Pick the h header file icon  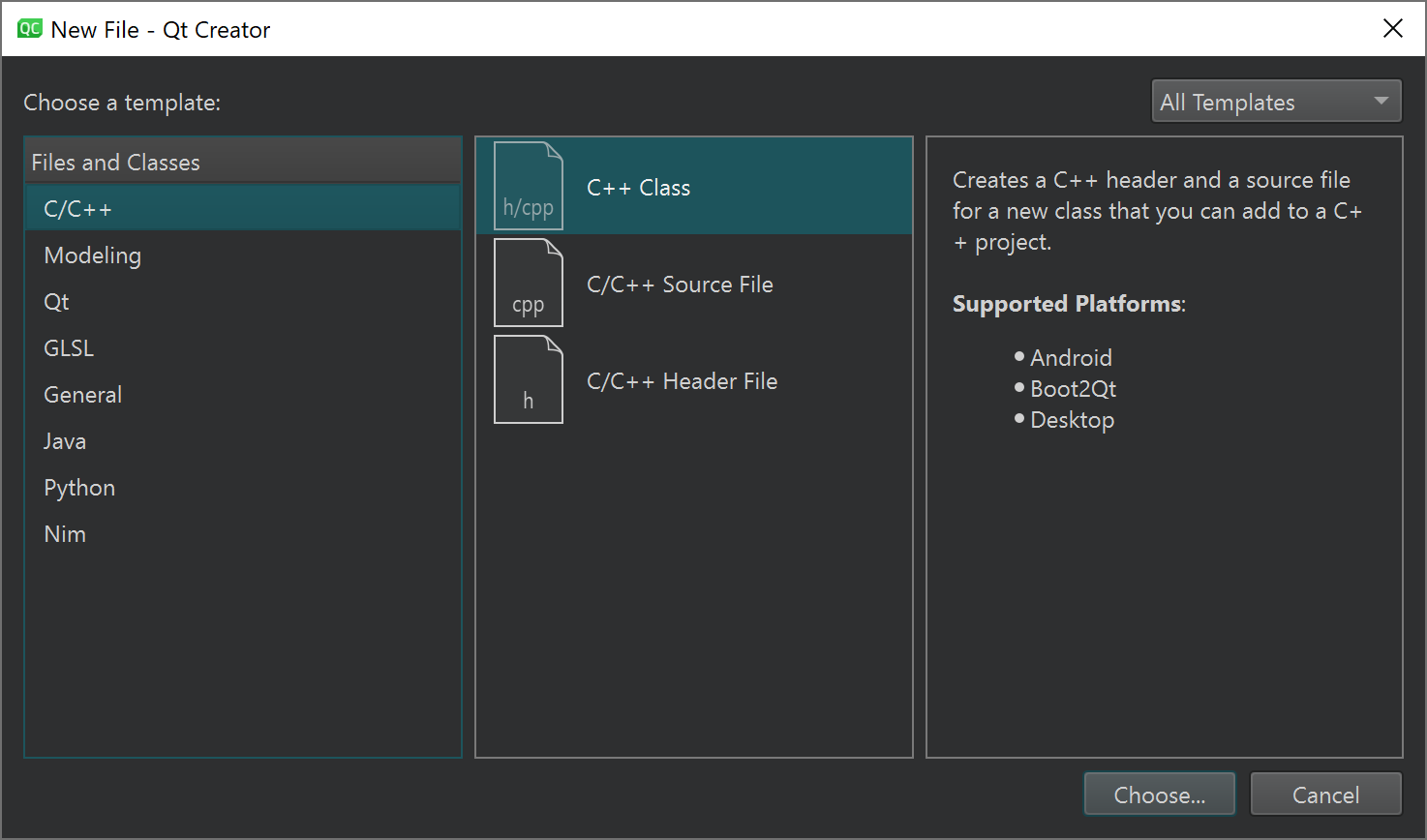(528, 379)
